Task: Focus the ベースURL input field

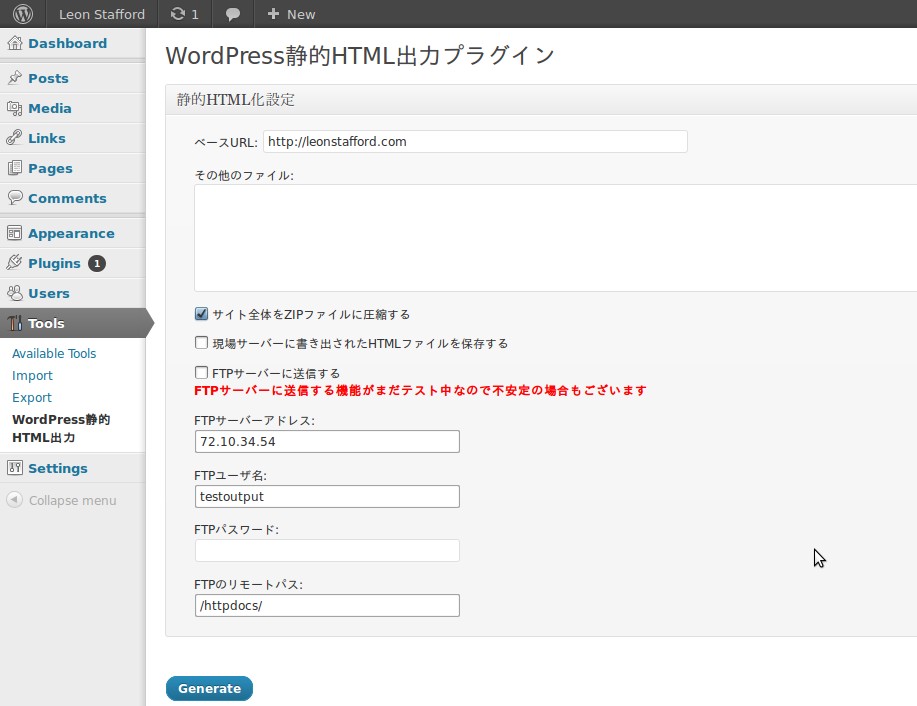Action: pos(475,142)
